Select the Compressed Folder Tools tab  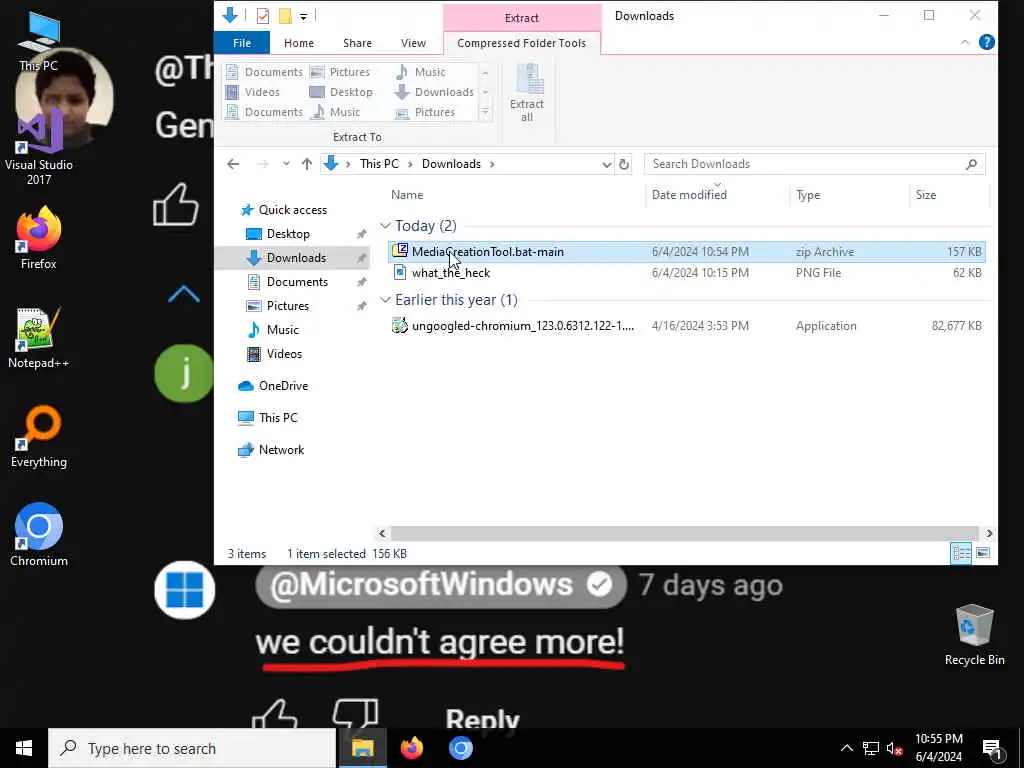coord(521,43)
